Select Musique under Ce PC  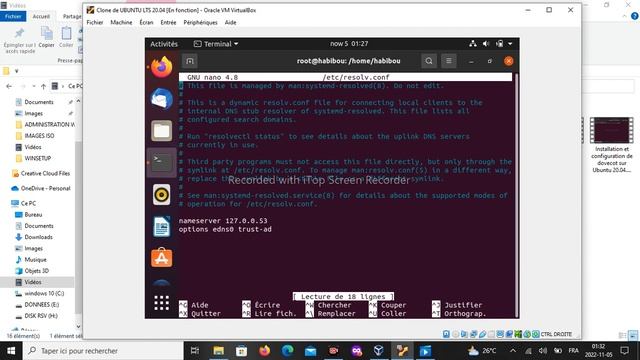35,259
